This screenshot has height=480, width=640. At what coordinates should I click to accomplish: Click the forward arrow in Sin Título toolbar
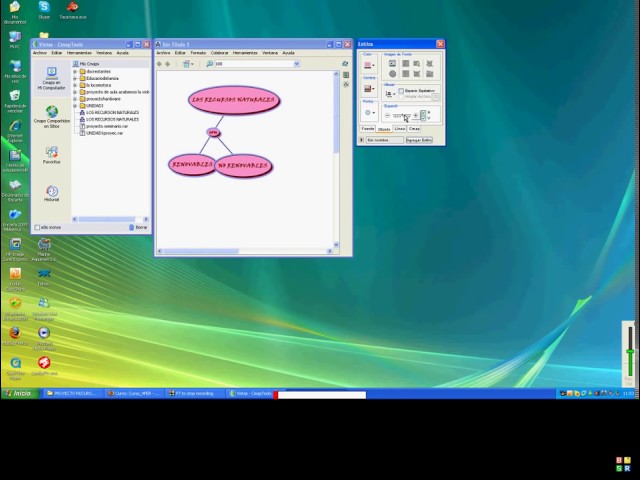(167, 64)
